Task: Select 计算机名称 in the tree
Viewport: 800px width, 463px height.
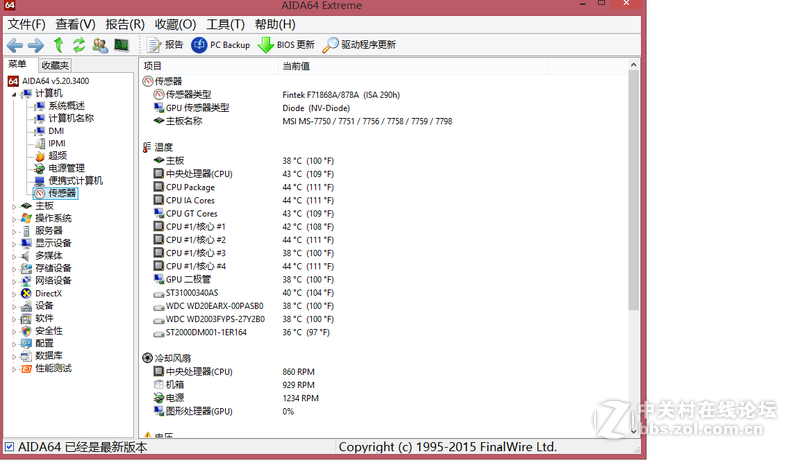Action: pyautogui.click(x=71, y=118)
